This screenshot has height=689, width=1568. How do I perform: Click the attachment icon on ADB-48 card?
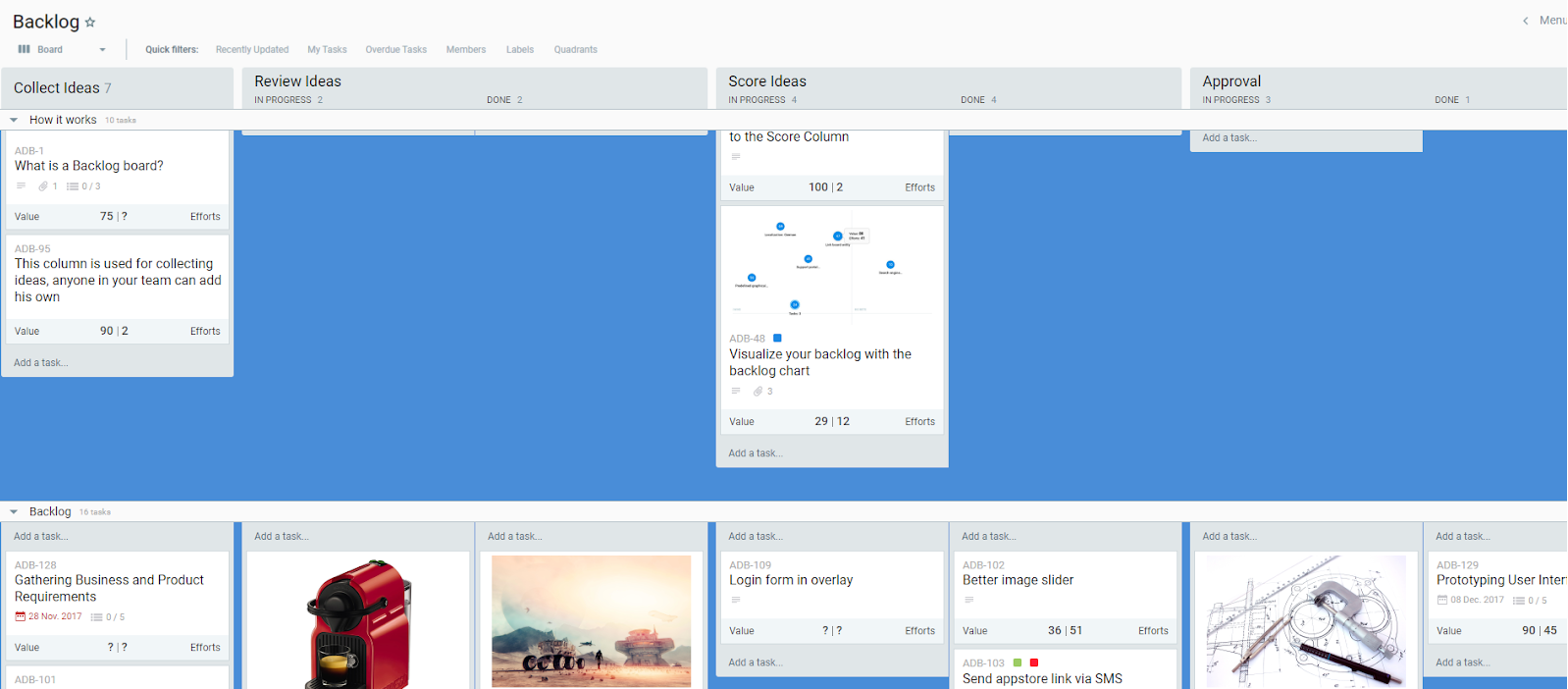(758, 392)
